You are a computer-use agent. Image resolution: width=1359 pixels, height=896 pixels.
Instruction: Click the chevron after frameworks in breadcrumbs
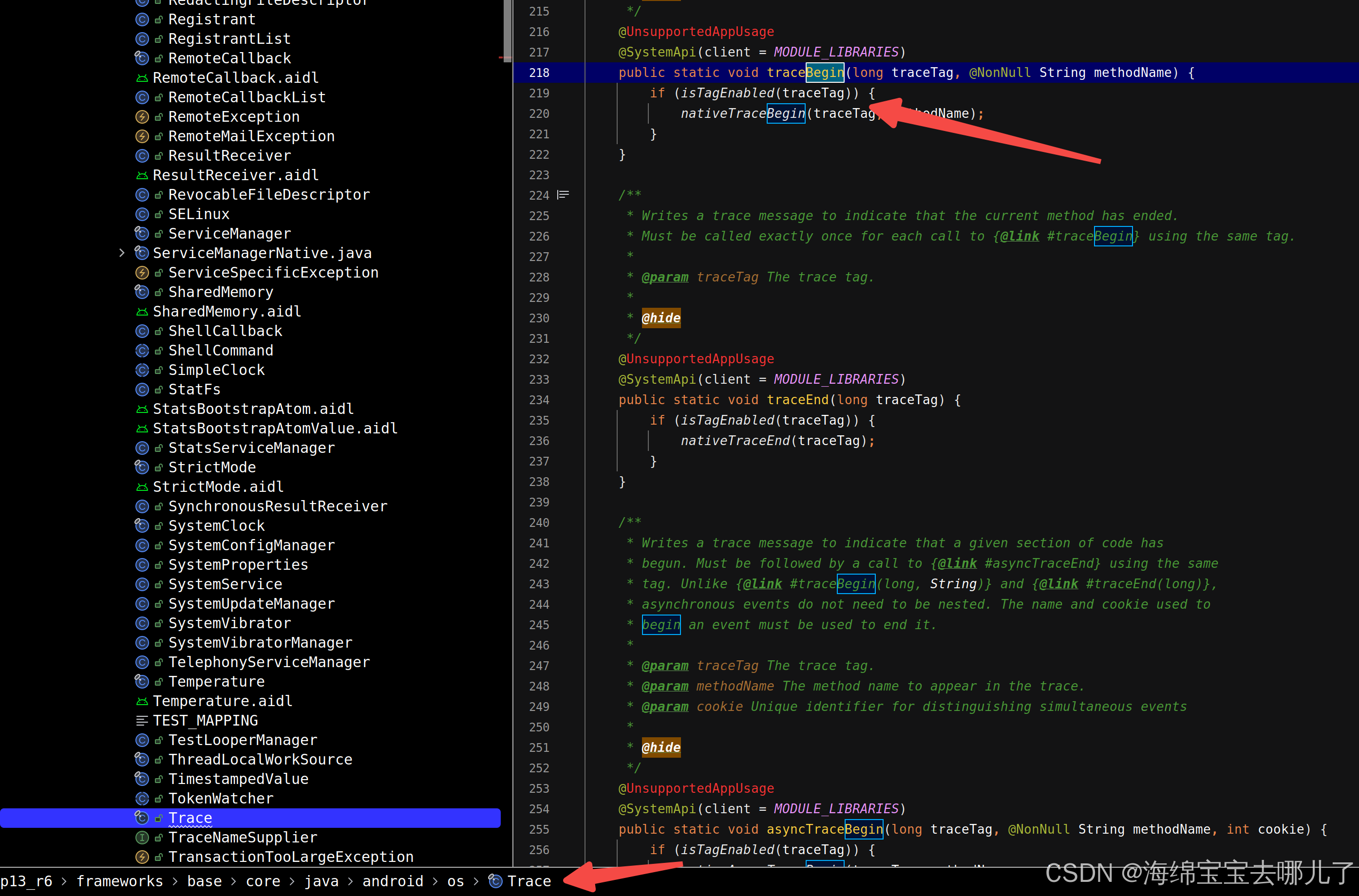(175, 881)
